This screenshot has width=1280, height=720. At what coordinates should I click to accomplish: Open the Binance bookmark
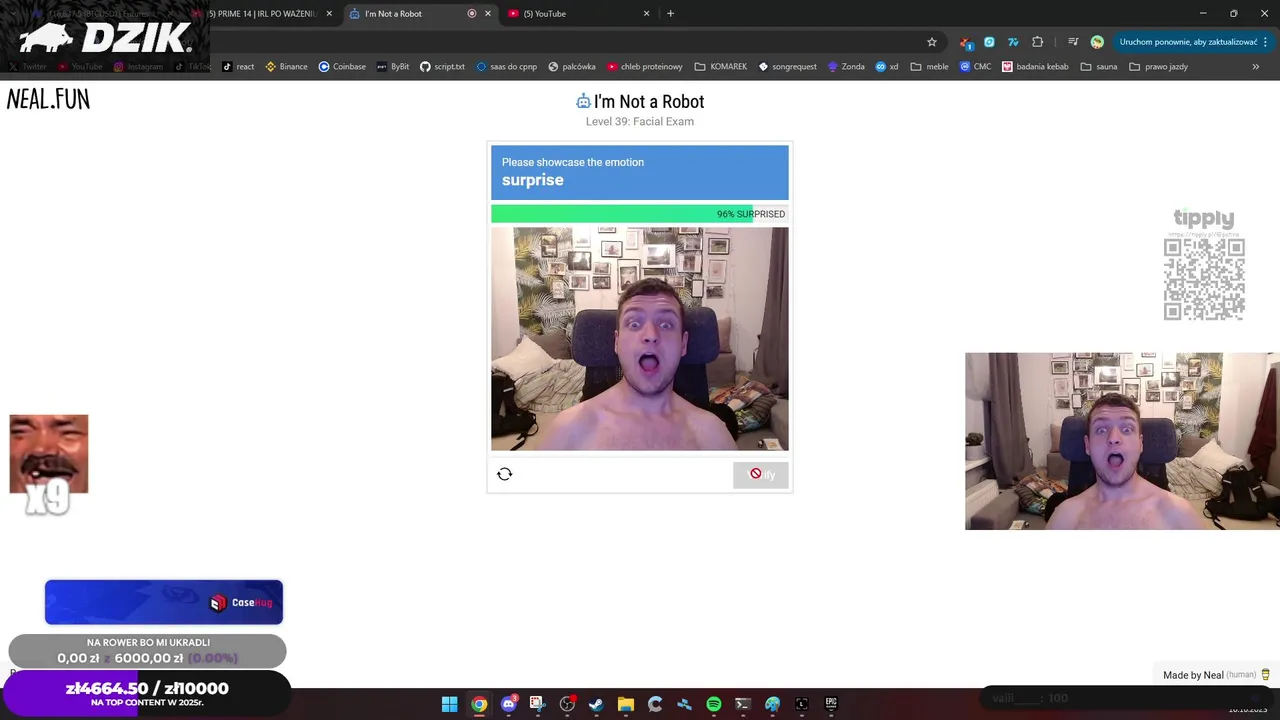(x=286, y=67)
